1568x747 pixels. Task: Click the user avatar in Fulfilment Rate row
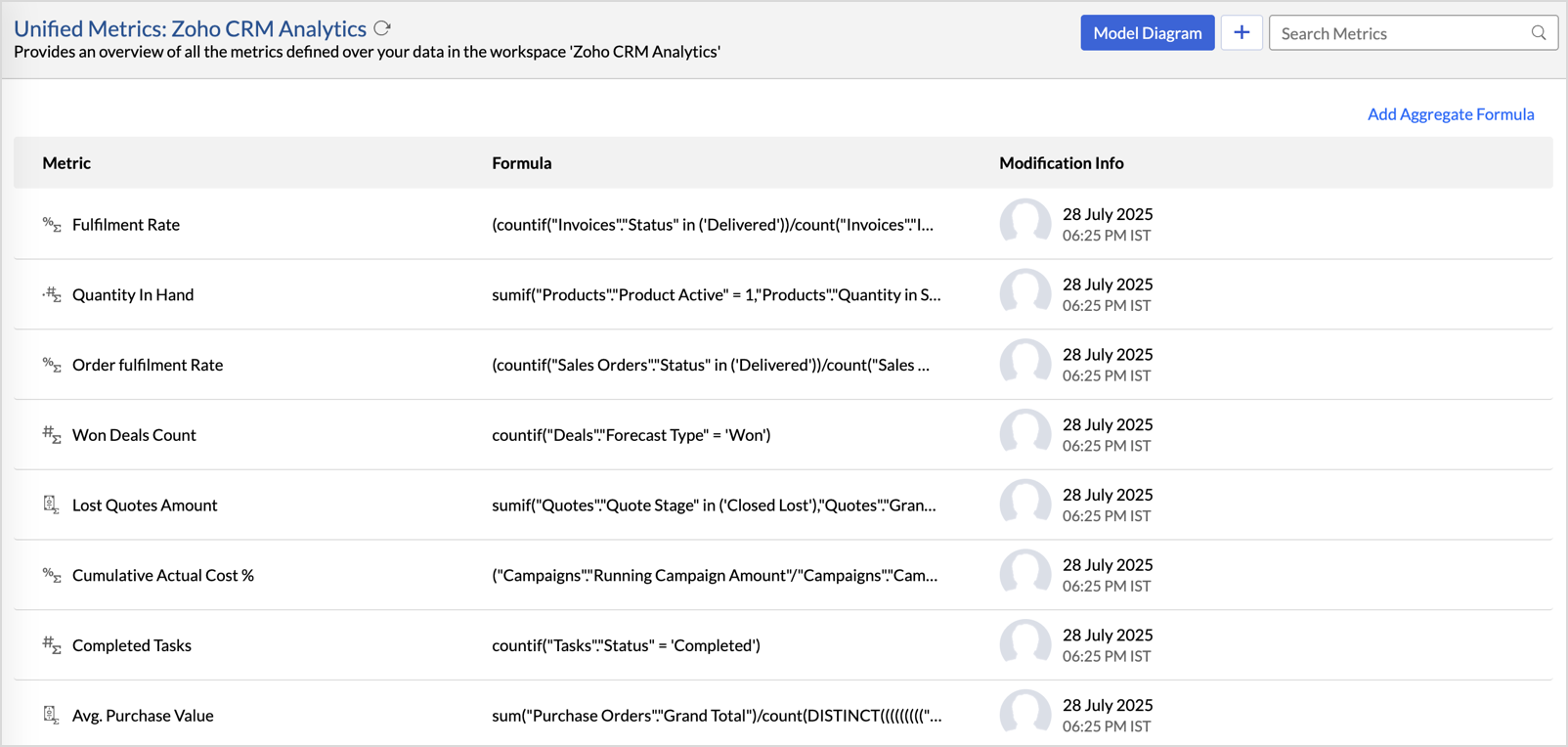click(x=1024, y=222)
